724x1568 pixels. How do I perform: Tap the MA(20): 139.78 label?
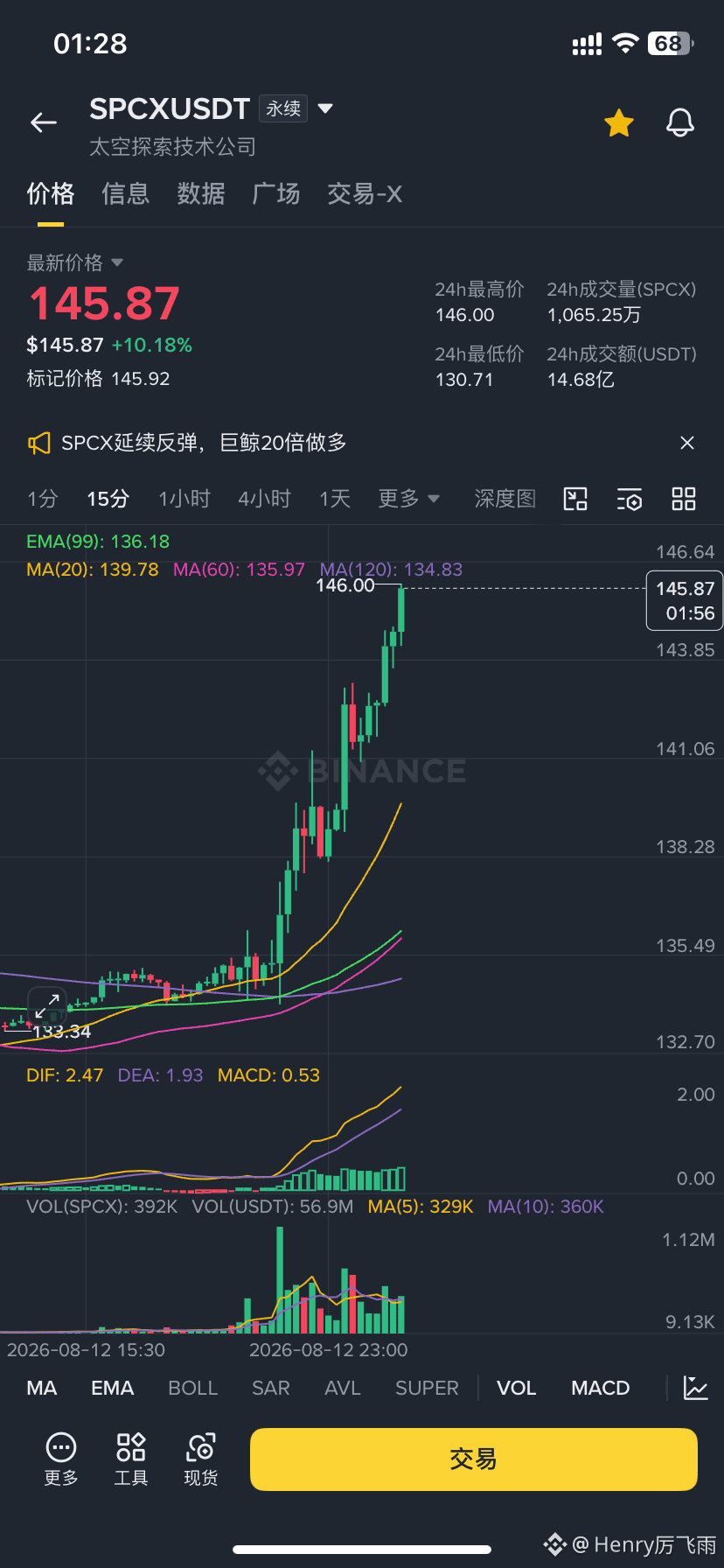coord(93,570)
